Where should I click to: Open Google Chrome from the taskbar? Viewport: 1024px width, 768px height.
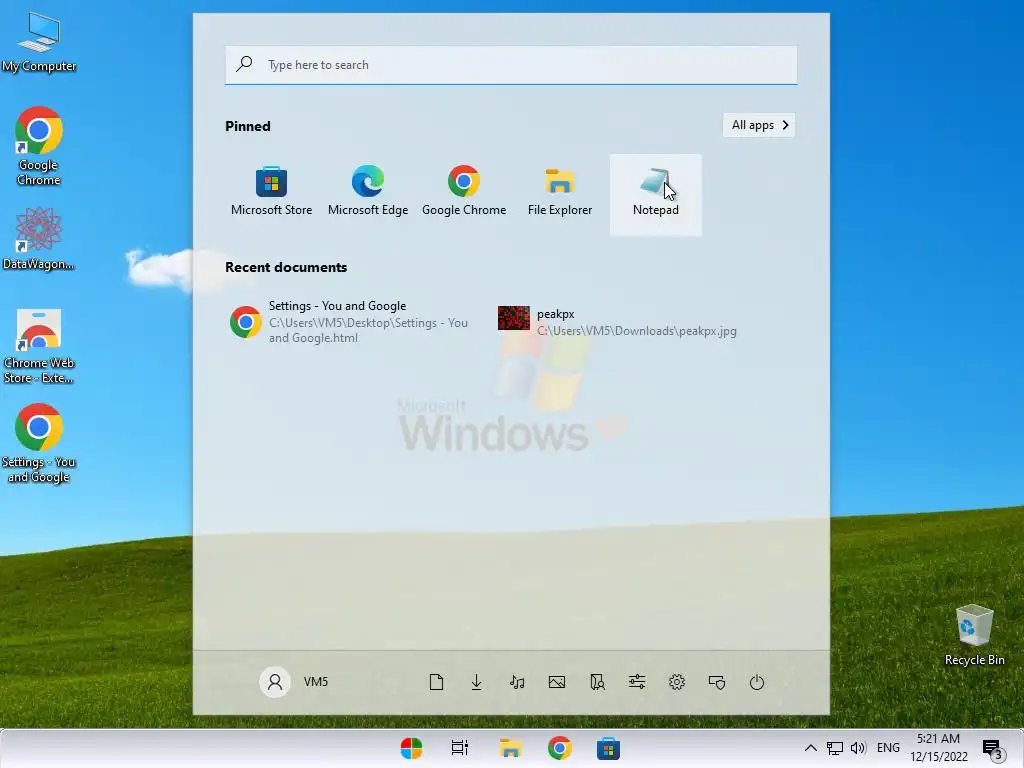[560, 748]
